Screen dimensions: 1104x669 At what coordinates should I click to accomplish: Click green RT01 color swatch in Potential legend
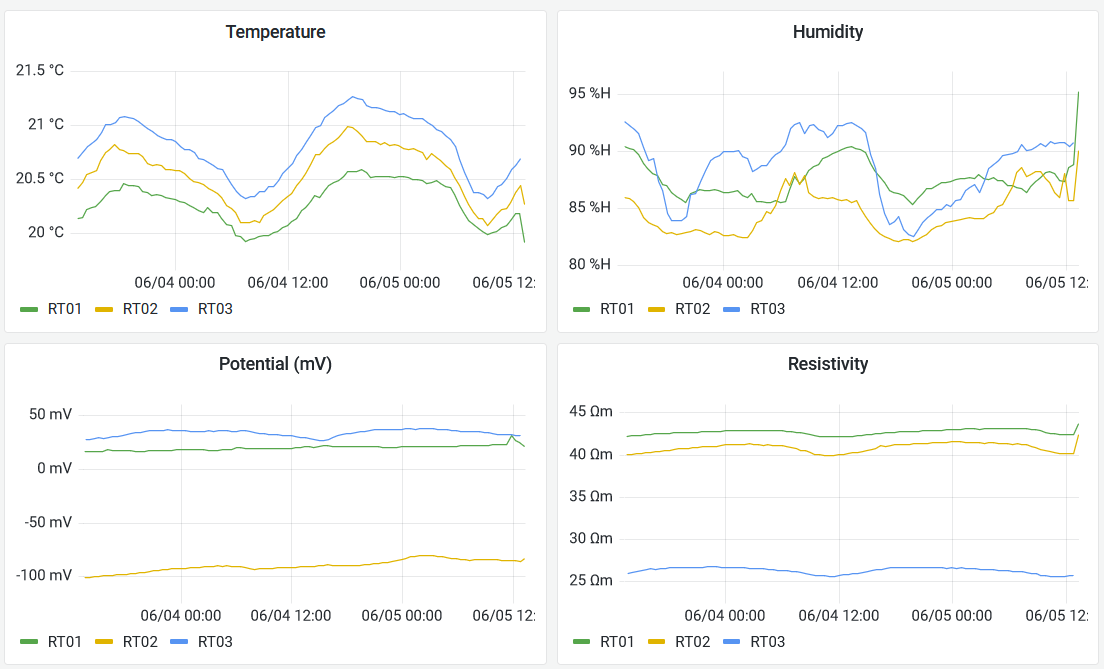click(x=29, y=642)
